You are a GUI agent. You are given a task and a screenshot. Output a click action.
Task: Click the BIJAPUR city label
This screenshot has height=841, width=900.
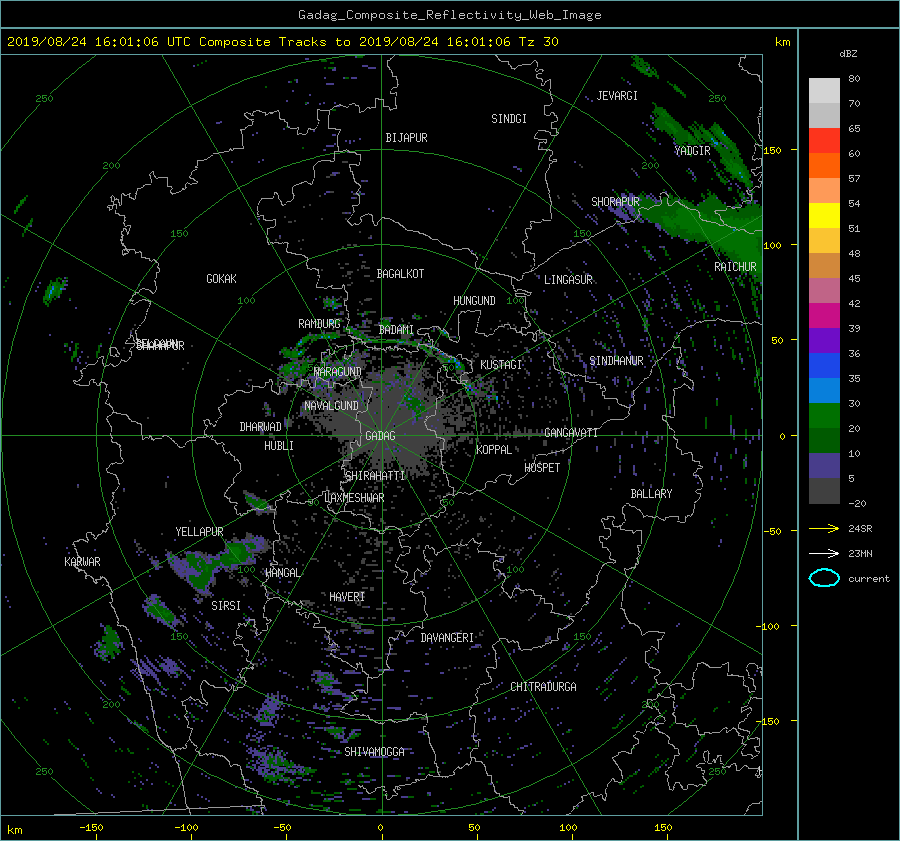coord(406,138)
